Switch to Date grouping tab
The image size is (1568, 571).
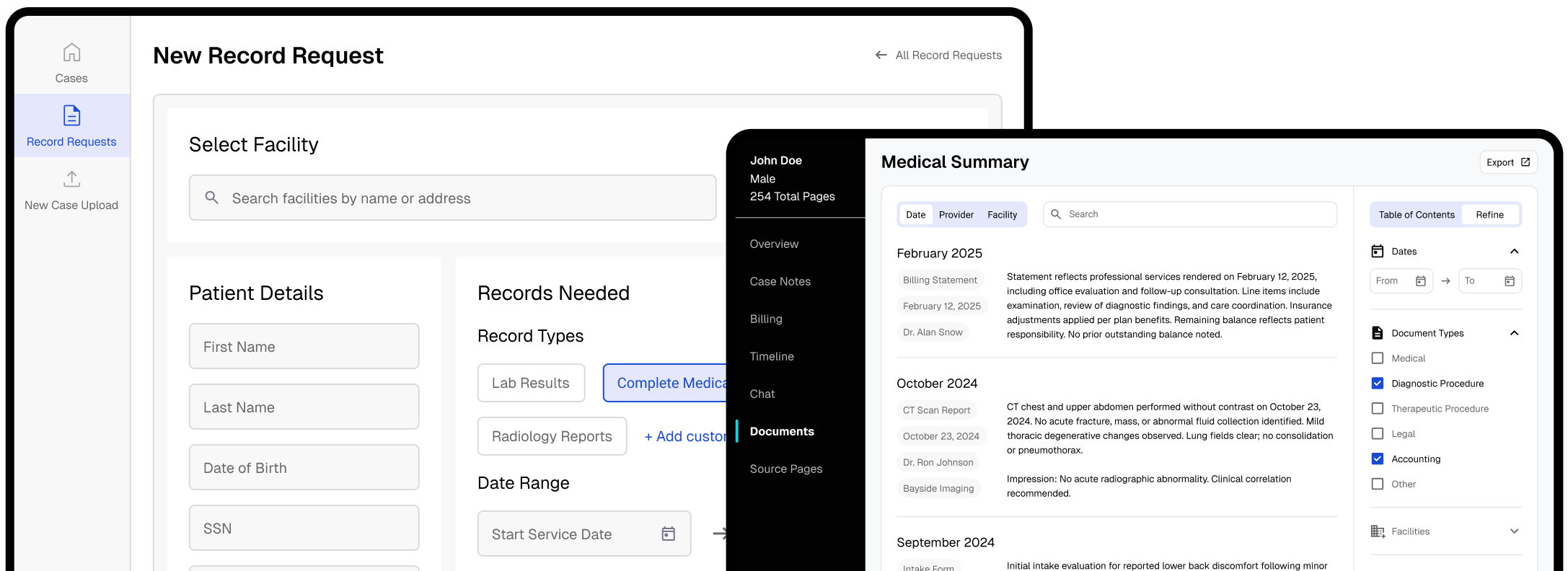coord(916,214)
